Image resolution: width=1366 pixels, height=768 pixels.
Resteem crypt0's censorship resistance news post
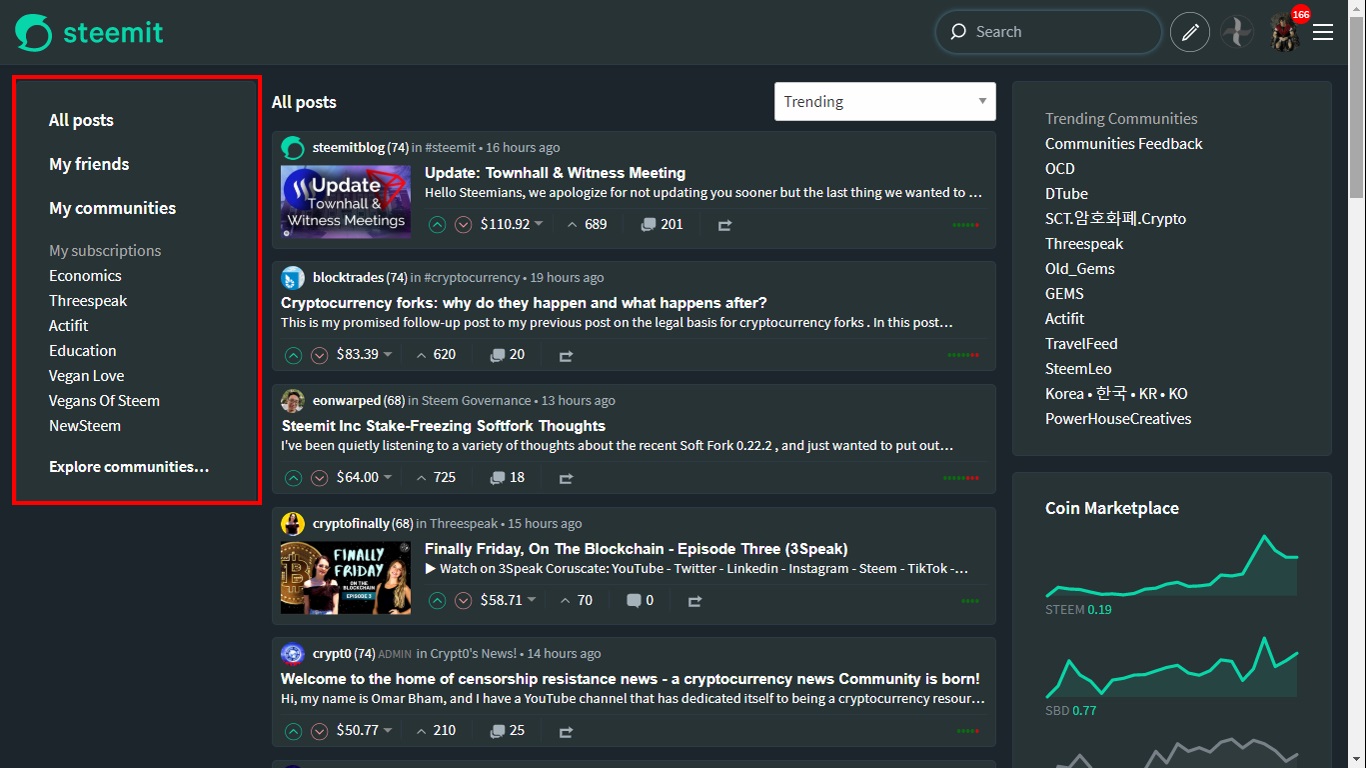click(x=566, y=731)
